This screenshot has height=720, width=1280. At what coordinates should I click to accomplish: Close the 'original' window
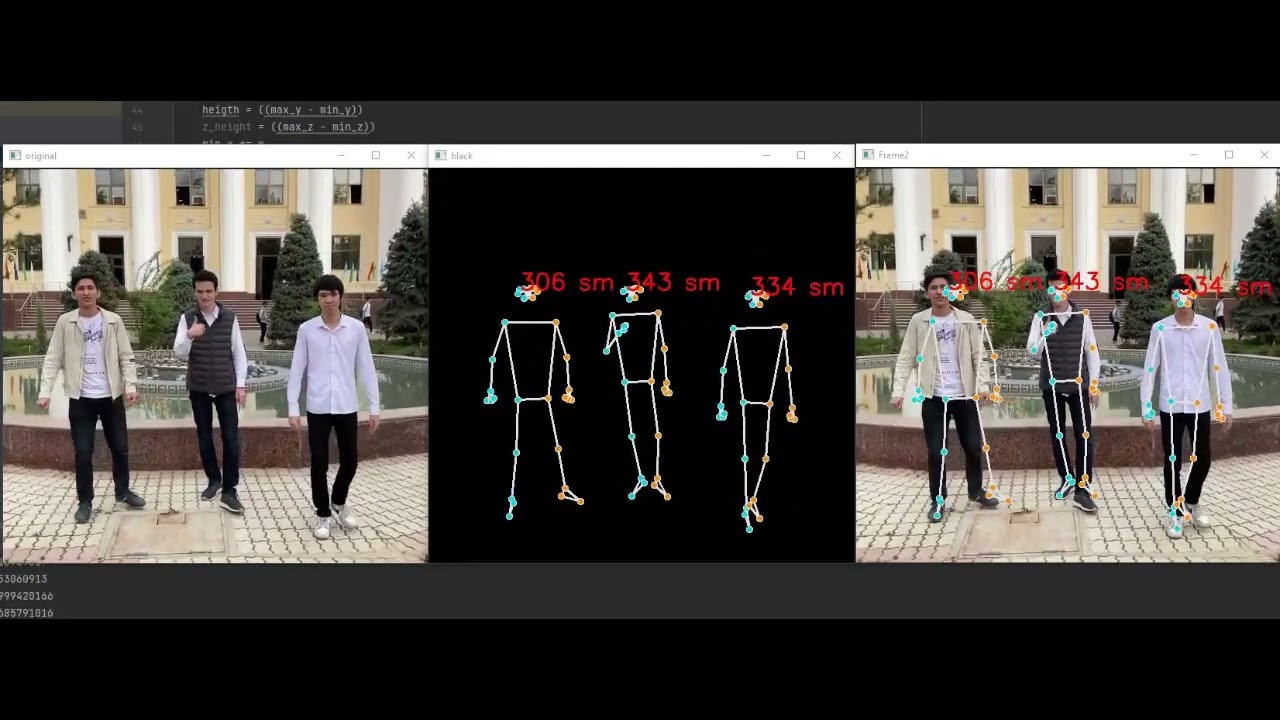pos(411,156)
